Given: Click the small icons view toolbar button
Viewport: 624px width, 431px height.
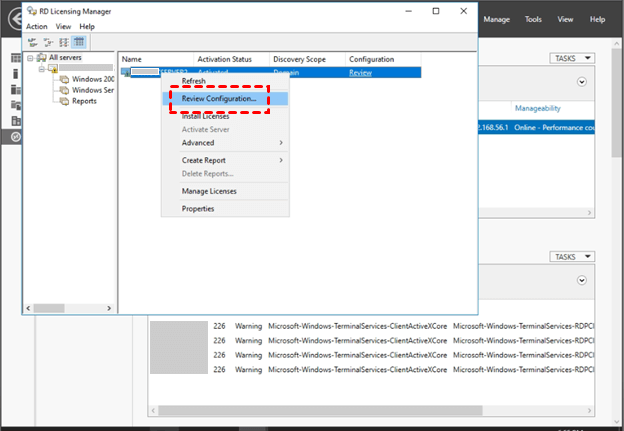Looking at the screenshot, I should point(47,42).
